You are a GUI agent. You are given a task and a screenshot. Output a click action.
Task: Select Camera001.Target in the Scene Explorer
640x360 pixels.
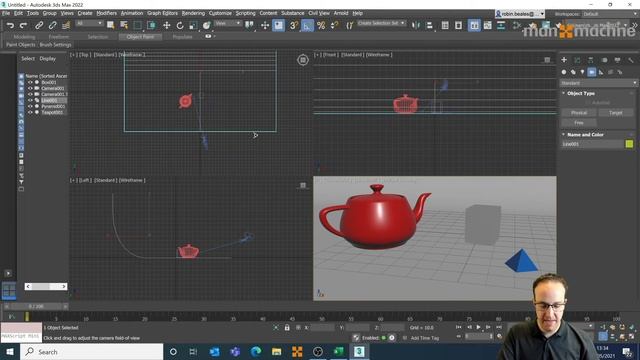(x=54, y=94)
